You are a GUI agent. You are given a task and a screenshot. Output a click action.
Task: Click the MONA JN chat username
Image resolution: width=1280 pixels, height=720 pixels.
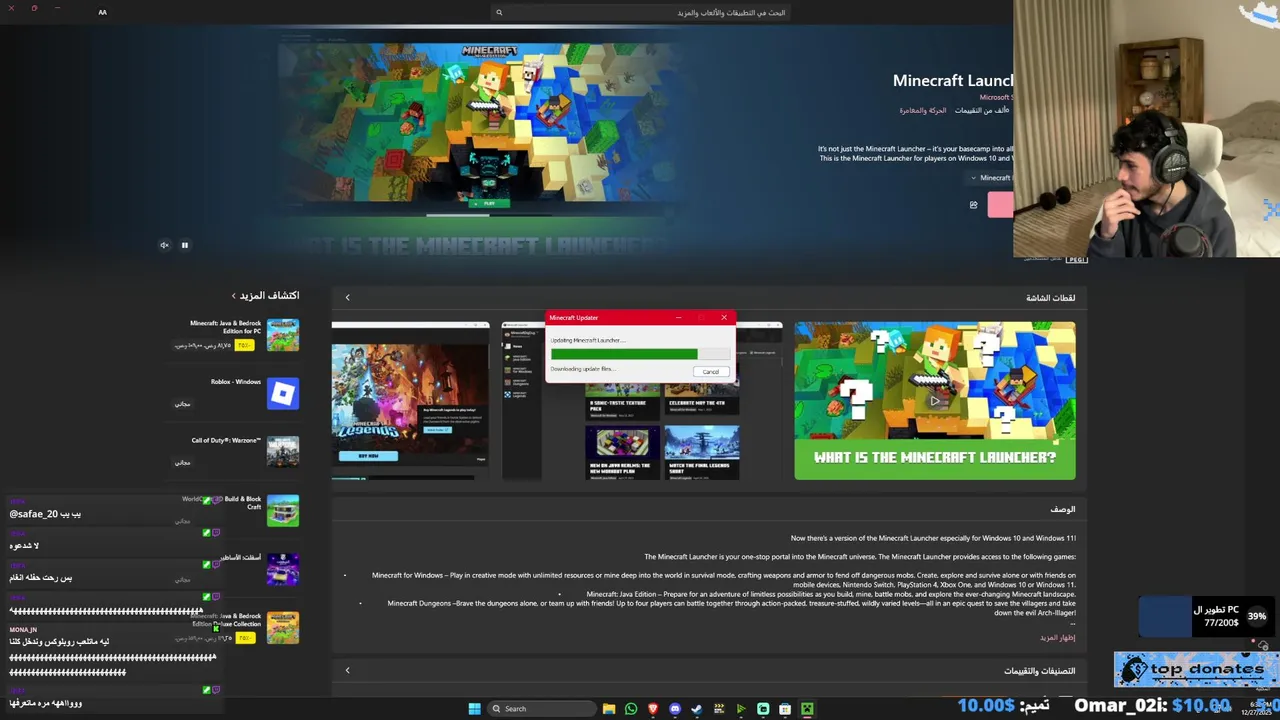coord(23,630)
